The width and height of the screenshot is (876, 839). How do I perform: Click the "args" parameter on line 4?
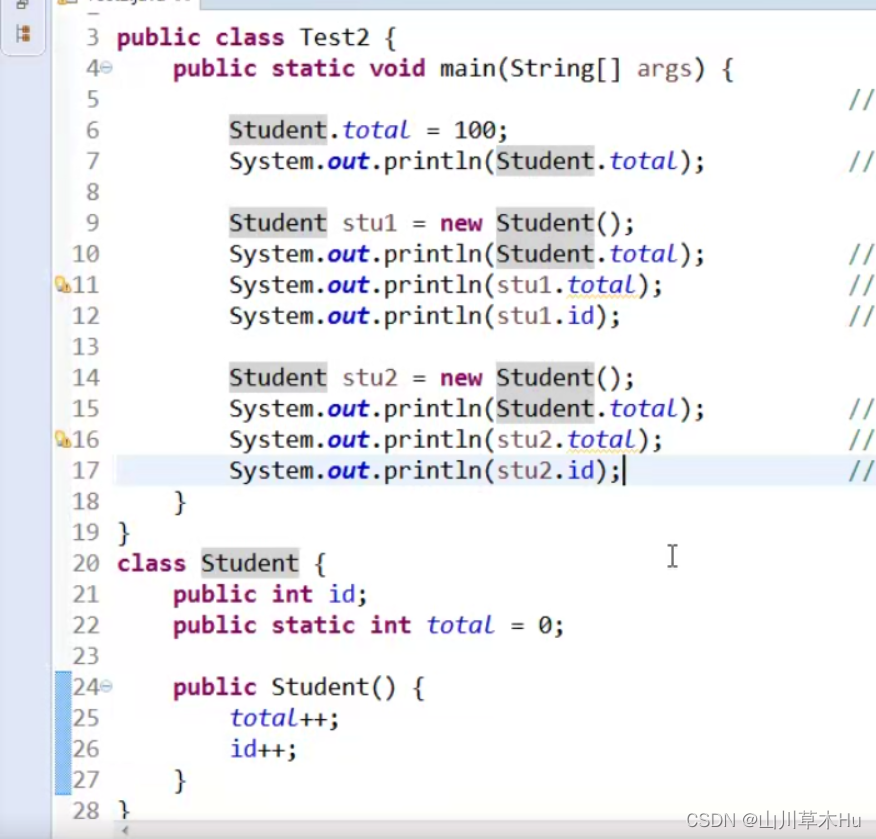664,70
